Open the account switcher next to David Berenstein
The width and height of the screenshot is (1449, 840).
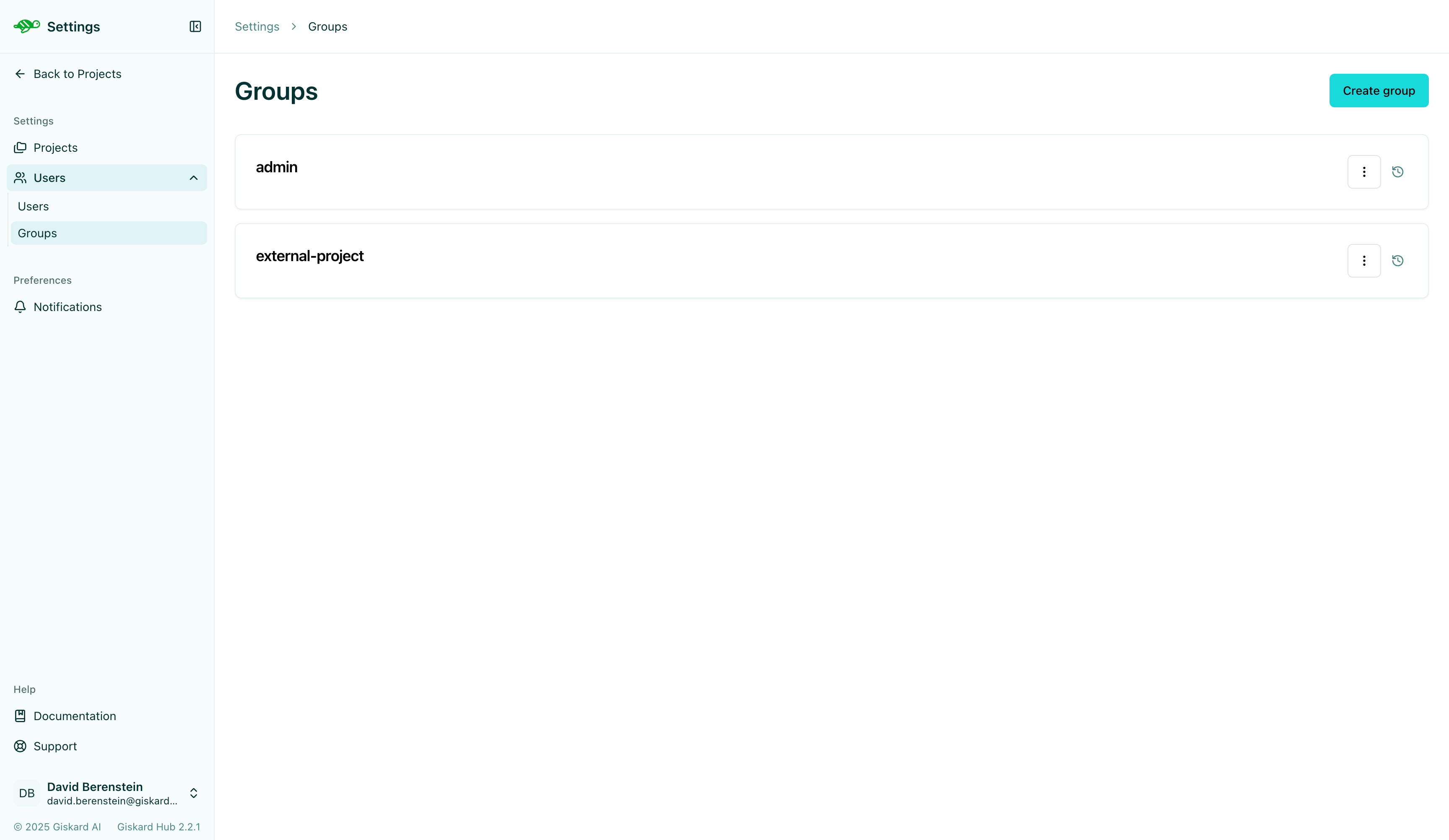click(x=194, y=793)
